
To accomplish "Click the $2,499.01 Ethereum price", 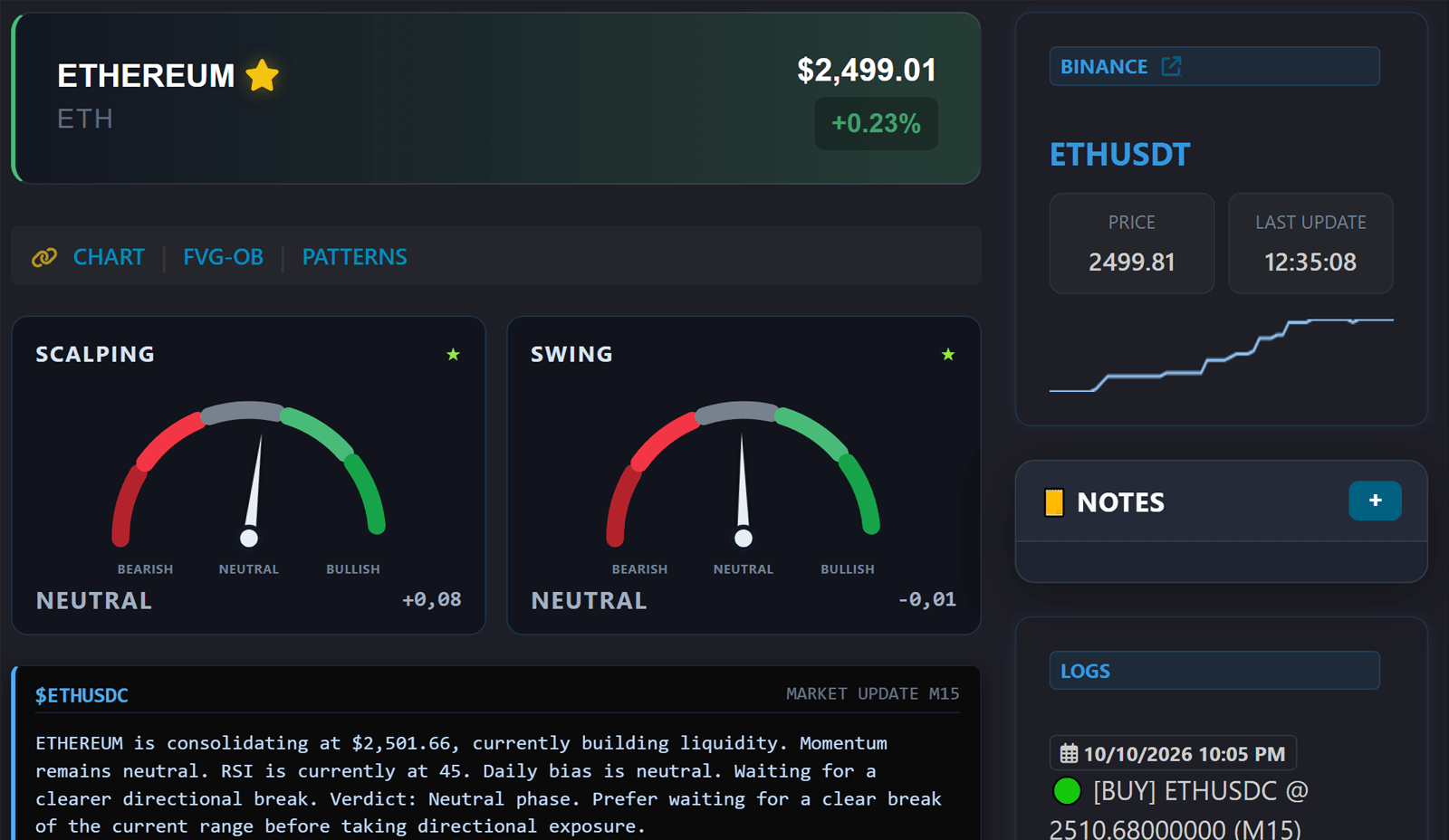I will tap(867, 70).
